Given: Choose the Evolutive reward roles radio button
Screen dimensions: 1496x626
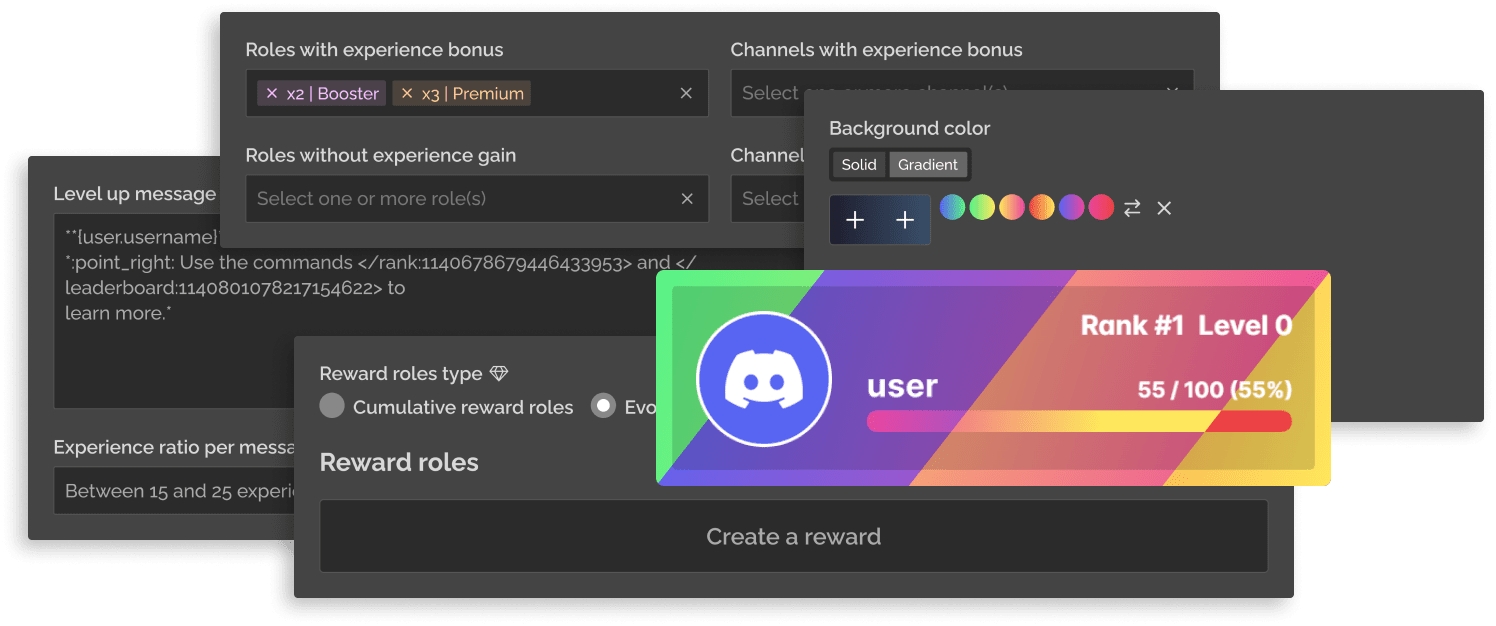Looking at the screenshot, I should point(603,406).
